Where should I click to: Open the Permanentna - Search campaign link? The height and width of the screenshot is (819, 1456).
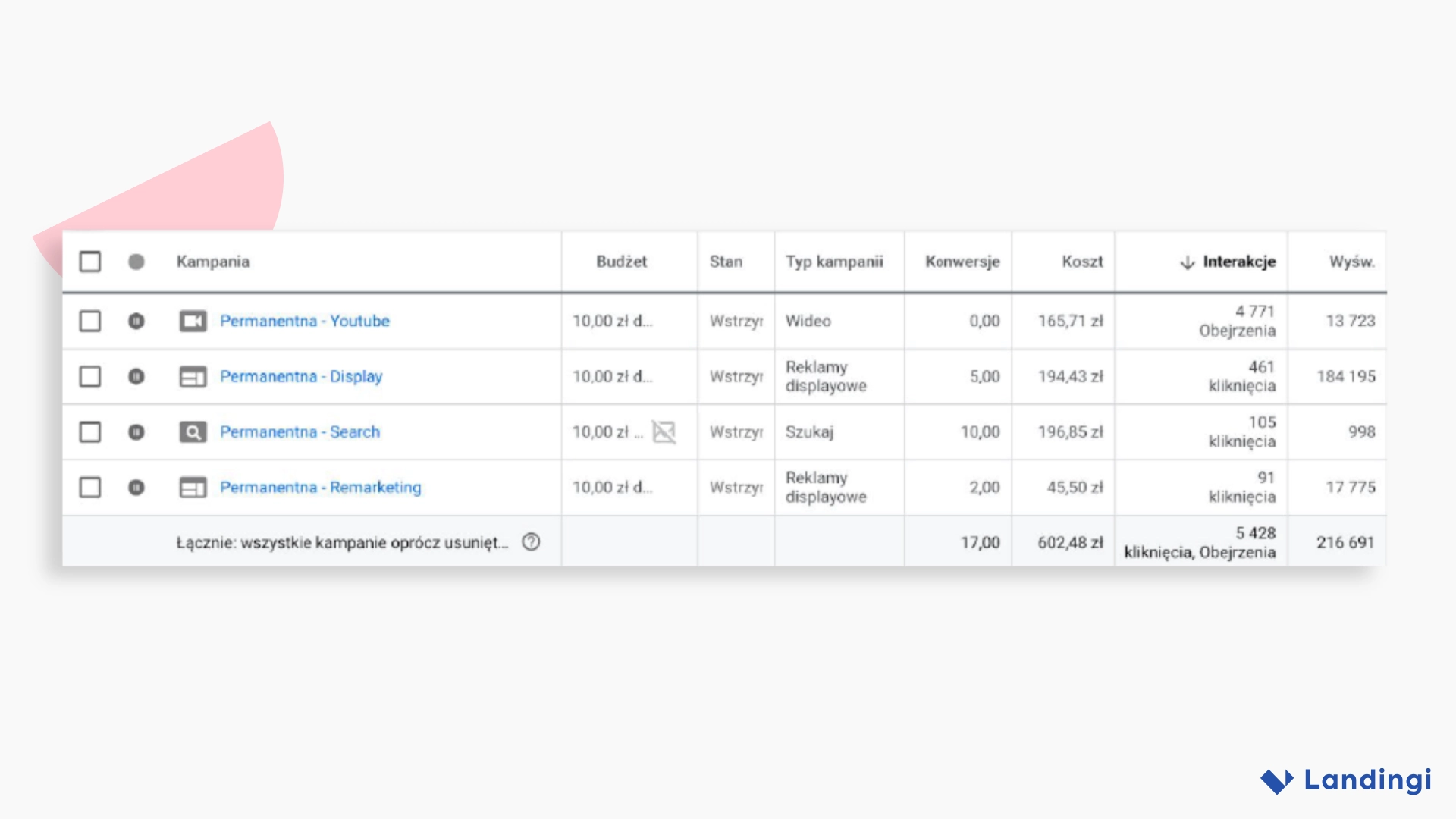point(300,432)
